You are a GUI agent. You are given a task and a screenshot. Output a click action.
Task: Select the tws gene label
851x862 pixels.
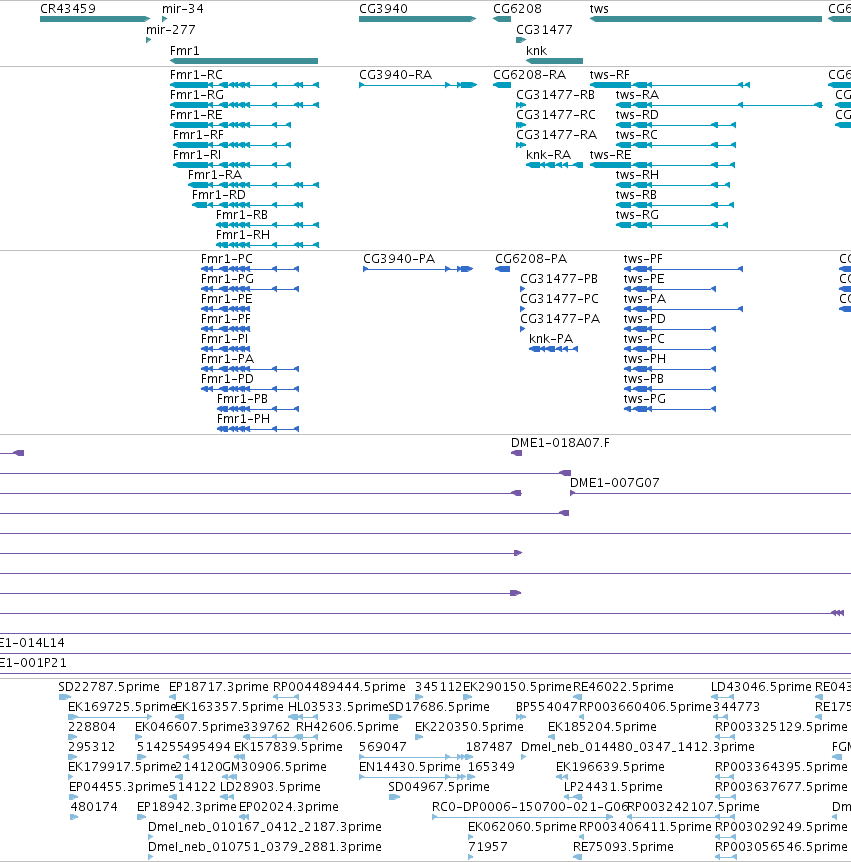pyautogui.click(x=599, y=9)
